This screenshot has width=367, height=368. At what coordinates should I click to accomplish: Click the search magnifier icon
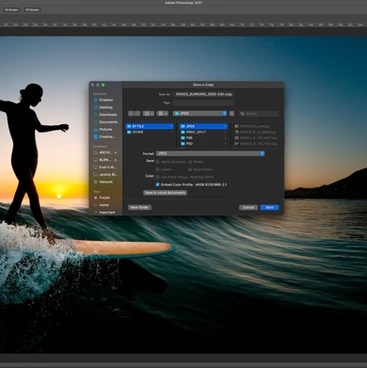click(x=242, y=114)
